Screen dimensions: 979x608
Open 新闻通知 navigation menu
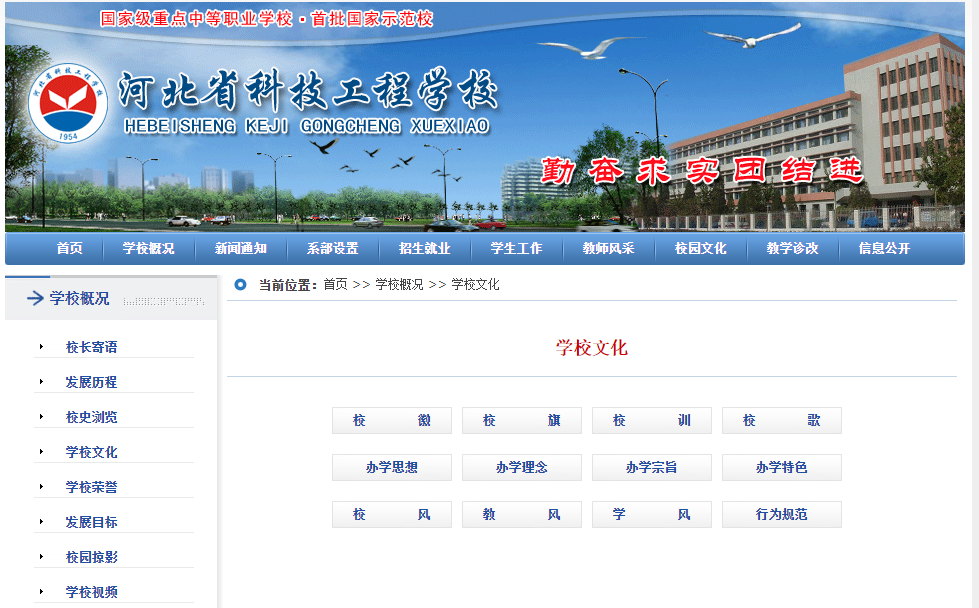240,248
